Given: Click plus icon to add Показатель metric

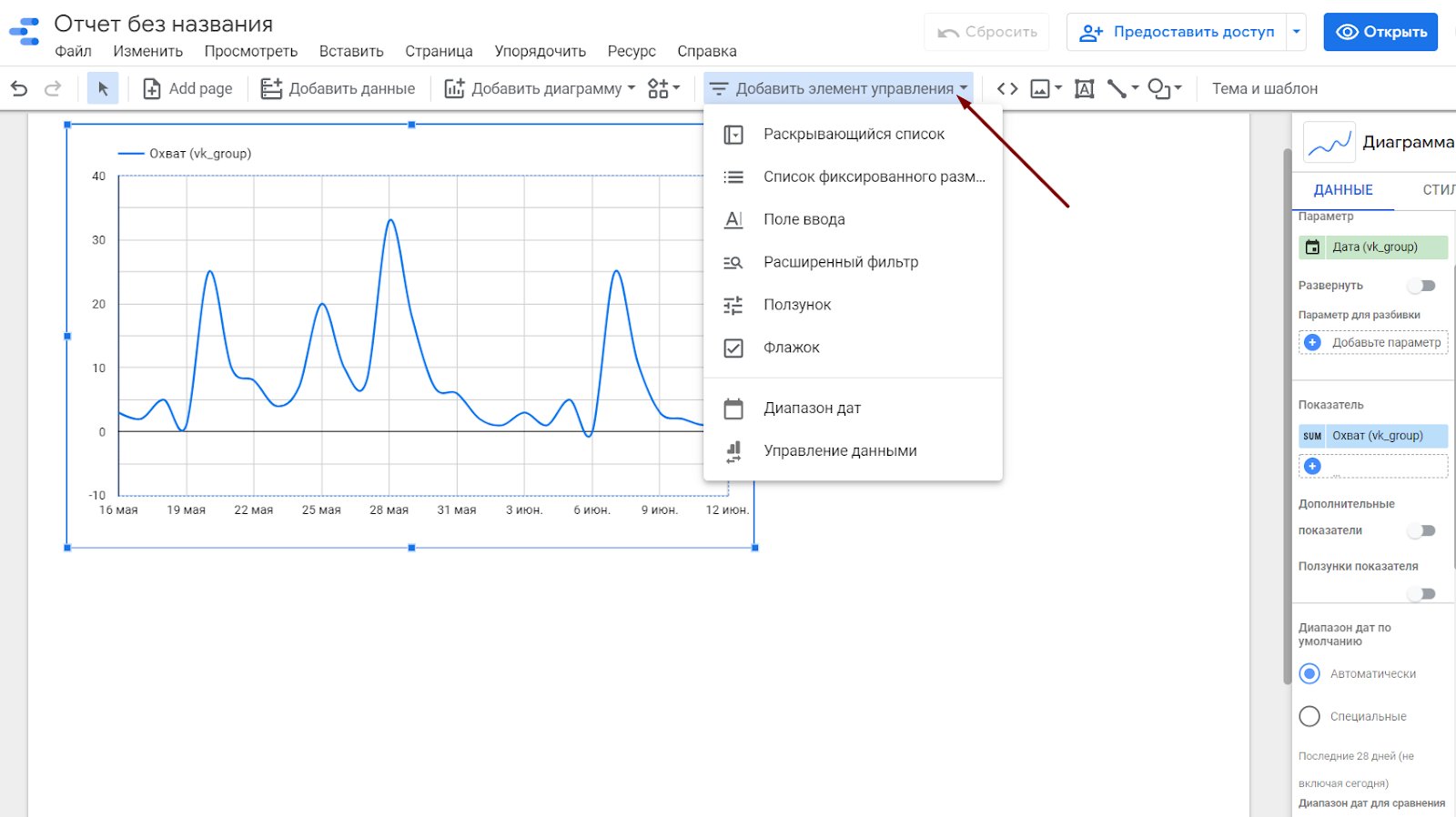Looking at the screenshot, I should coord(1312,466).
